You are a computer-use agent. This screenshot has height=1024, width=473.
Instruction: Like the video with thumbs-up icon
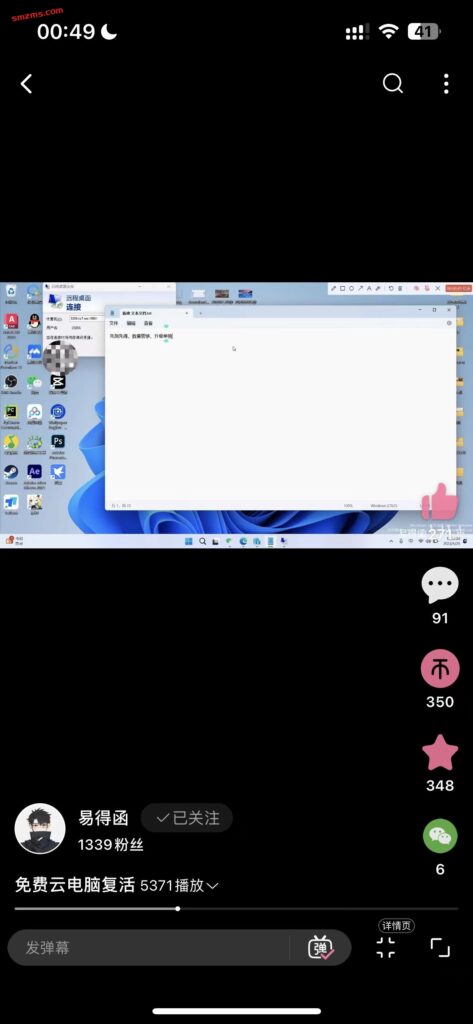pyautogui.click(x=435, y=502)
